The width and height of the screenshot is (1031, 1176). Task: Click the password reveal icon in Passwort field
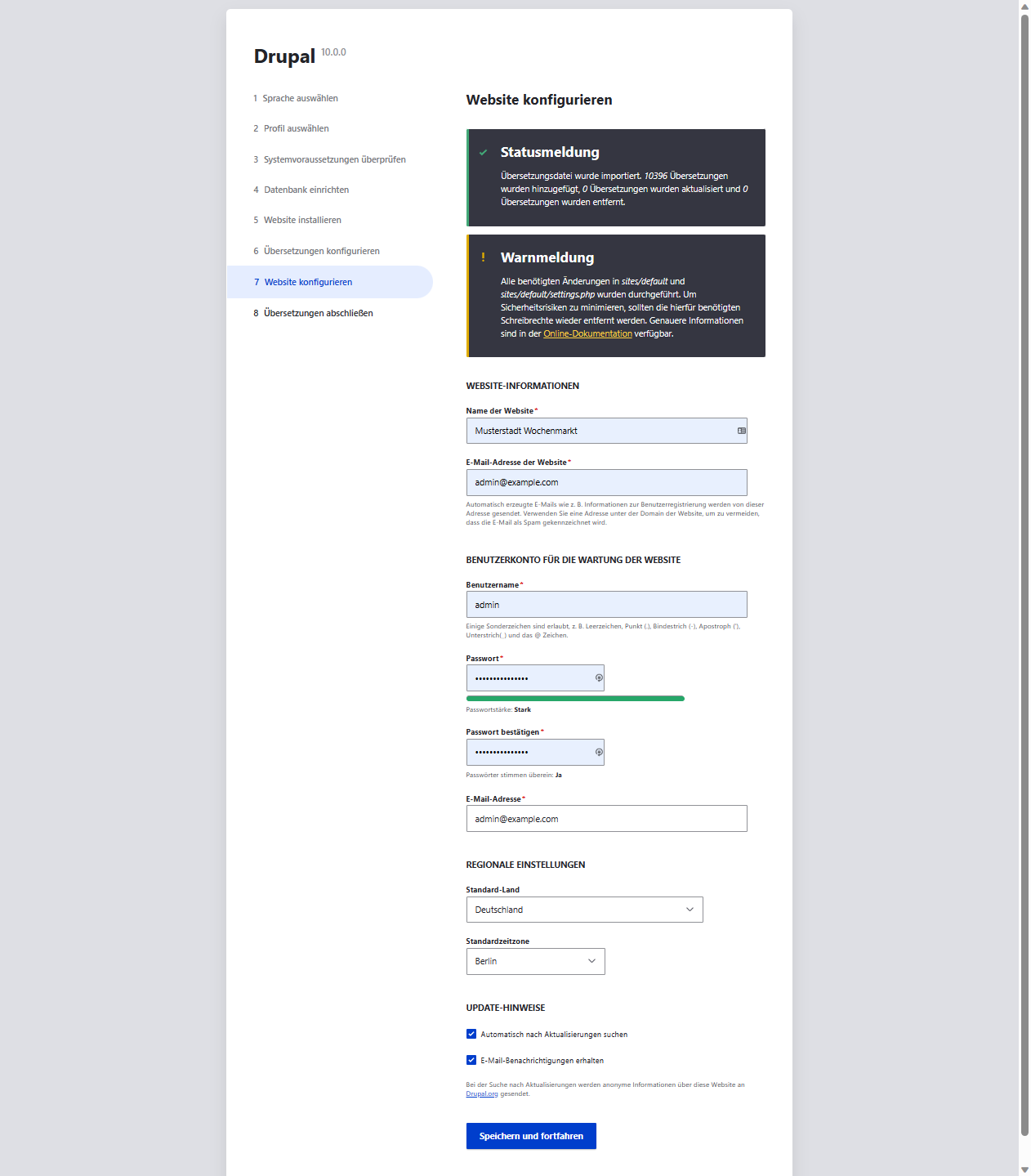[x=599, y=678]
